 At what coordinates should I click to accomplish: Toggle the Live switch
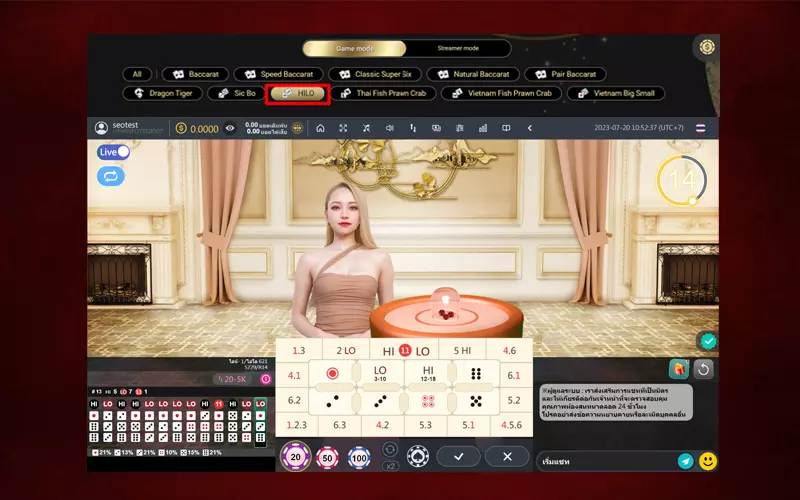pyautogui.click(x=114, y=152)
